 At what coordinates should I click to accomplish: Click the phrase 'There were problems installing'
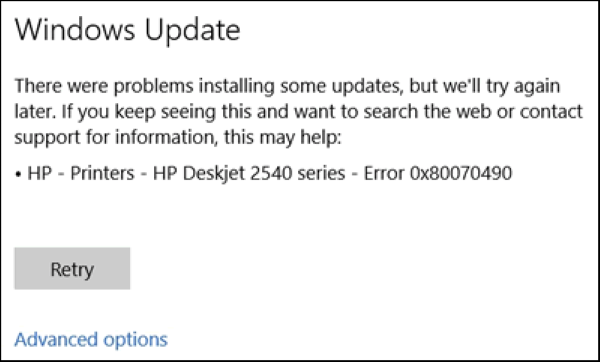tap(144, 86)
